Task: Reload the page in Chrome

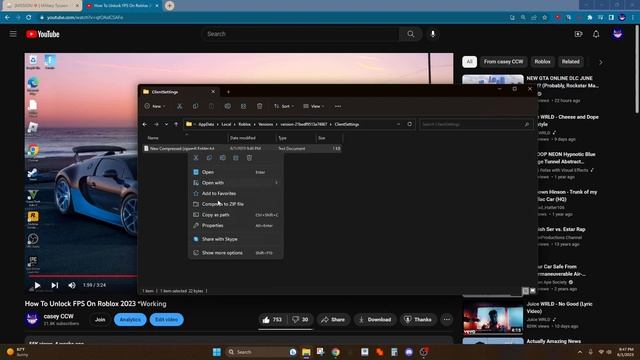Action: [29, 18]
